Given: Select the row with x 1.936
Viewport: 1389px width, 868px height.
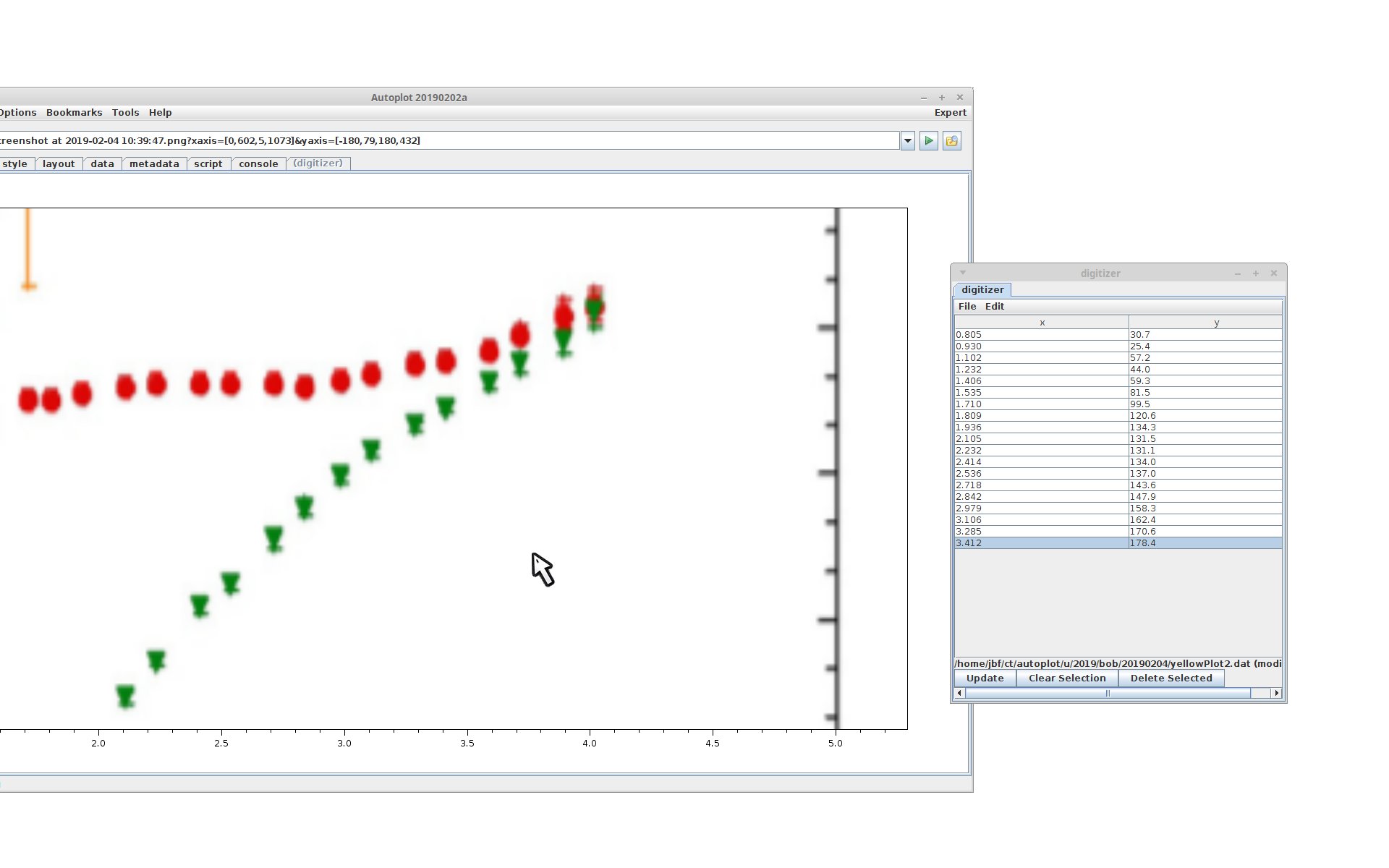Looking at the screenshot, I should [x=1118, y=427].
